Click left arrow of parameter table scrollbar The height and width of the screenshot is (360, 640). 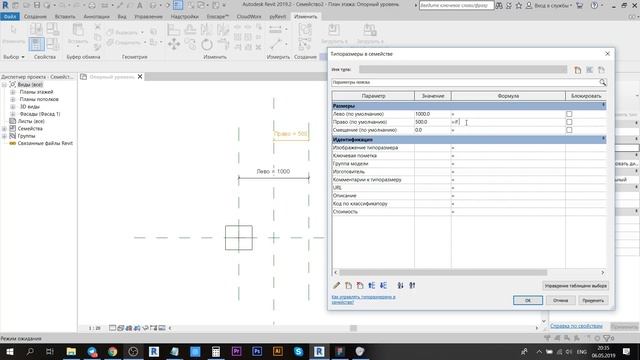click(x=336, y=272)
